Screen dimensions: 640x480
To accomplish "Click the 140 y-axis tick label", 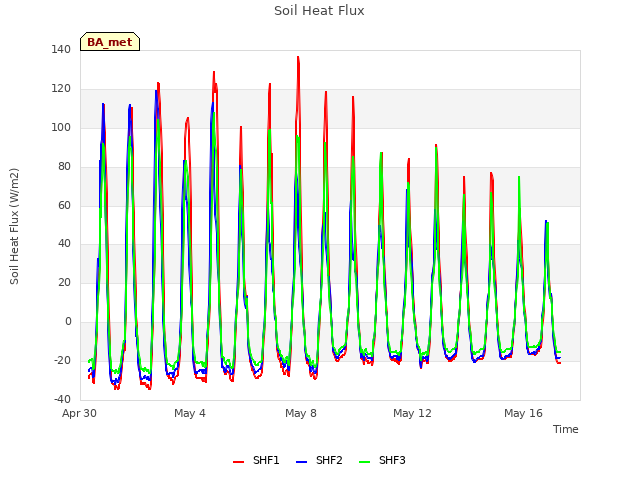I will pyautogui.click(x=61, y=50).
